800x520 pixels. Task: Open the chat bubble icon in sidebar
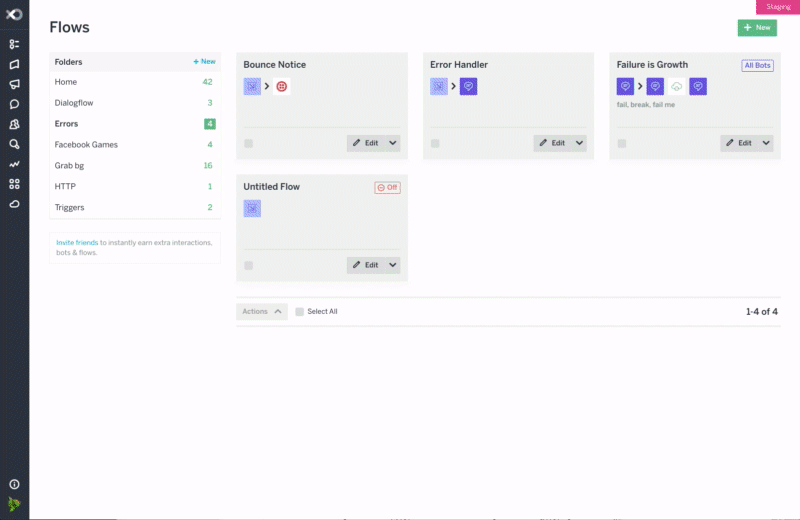point(14,104)
